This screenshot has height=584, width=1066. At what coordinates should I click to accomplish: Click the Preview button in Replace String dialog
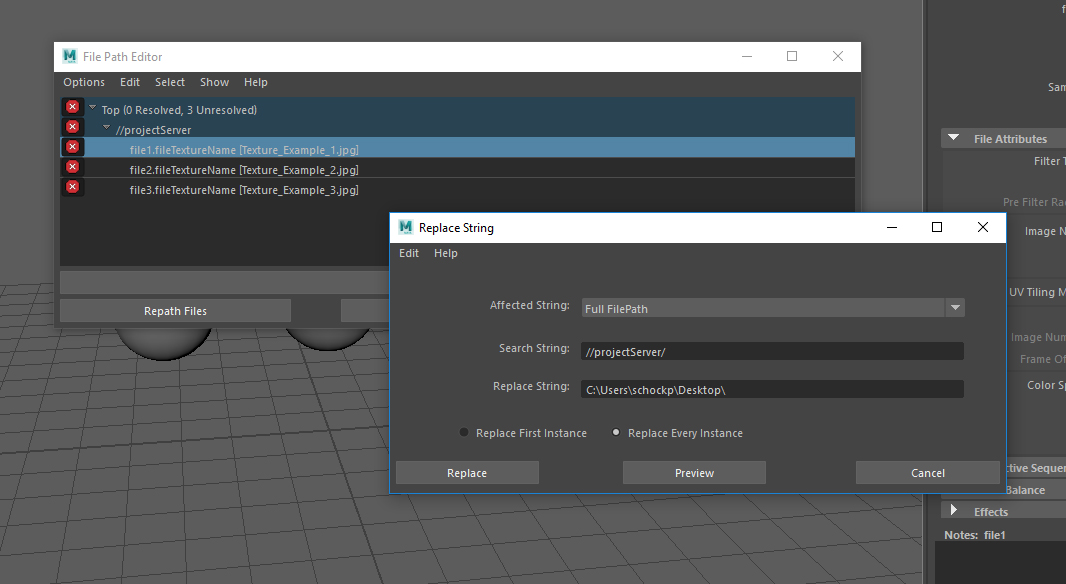pos(694,472)
